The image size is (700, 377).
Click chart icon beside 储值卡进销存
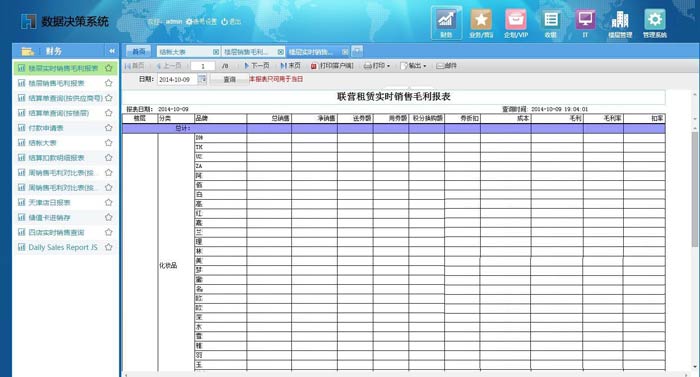coord(21,218)
